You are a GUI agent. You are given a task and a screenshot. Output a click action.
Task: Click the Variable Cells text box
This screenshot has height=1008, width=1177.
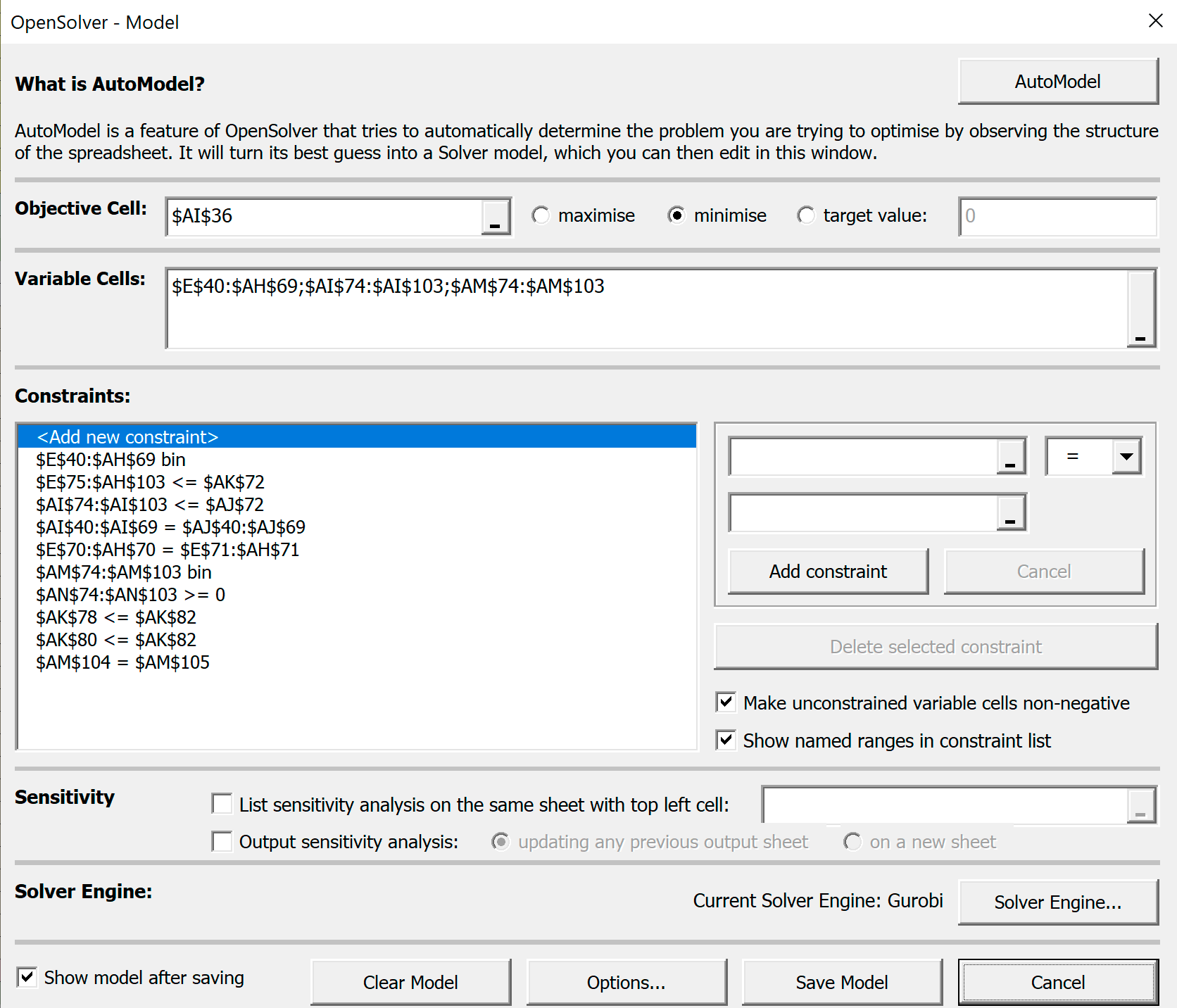click(x=648, y=309)
